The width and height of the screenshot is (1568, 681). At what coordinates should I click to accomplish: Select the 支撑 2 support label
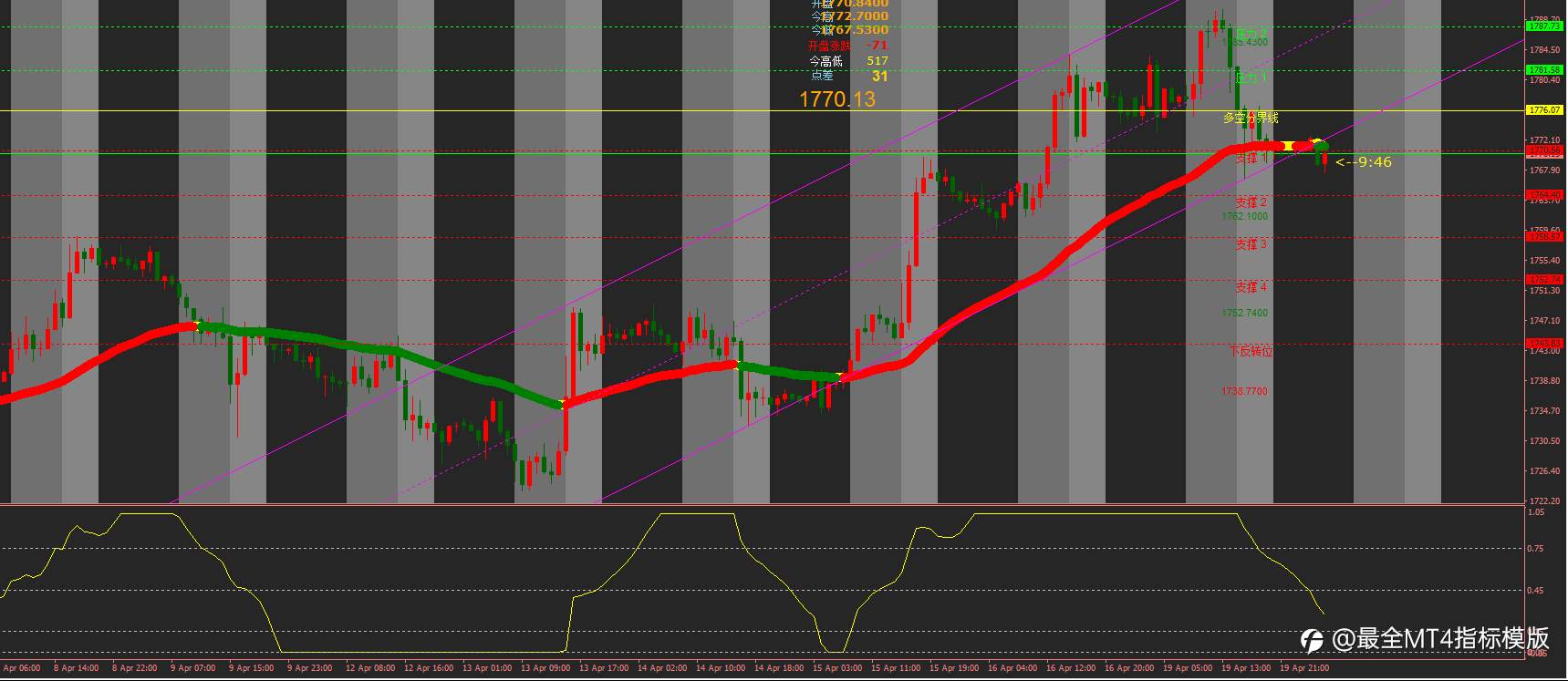pos(1251,201)
